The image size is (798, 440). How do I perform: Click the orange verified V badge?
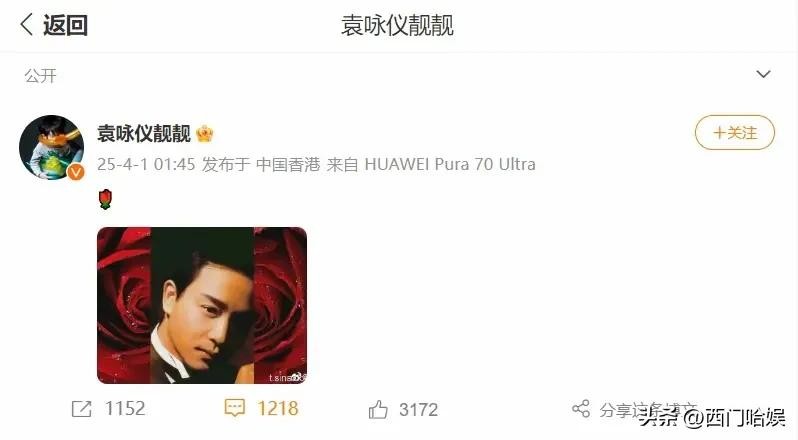pos(76,172)
